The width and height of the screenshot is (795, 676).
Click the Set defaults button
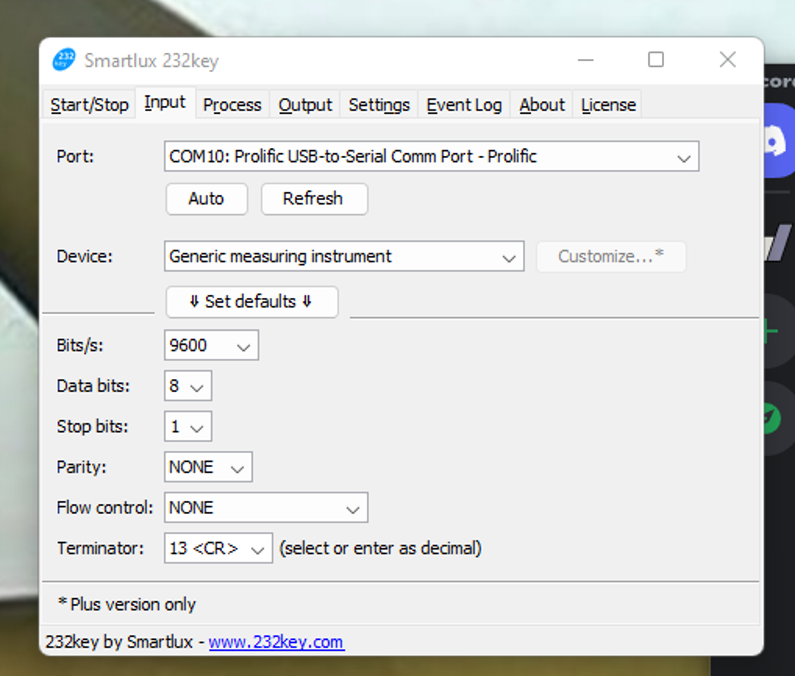[x=251, y=302]
